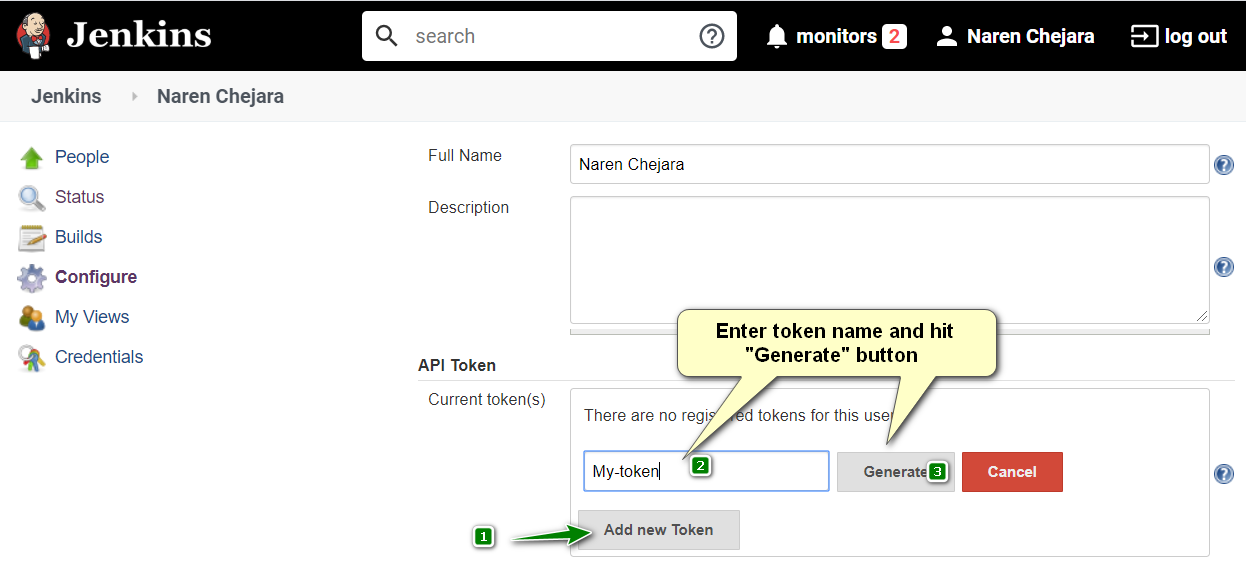Click the Jenkins butler logo icon

(x=34, y=35)
